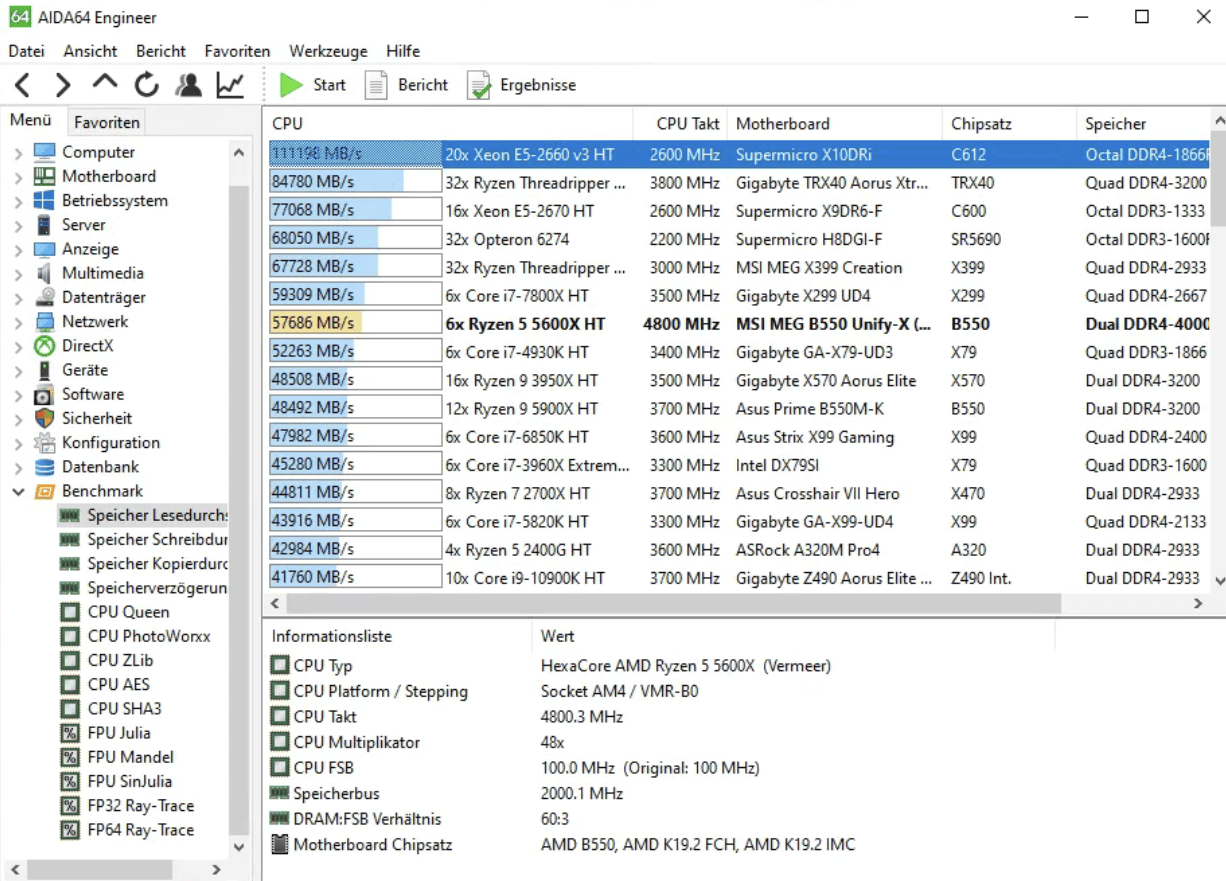Screen dimensions: 1226x881
Task: Select the Server tree icon
Action: 45,225
